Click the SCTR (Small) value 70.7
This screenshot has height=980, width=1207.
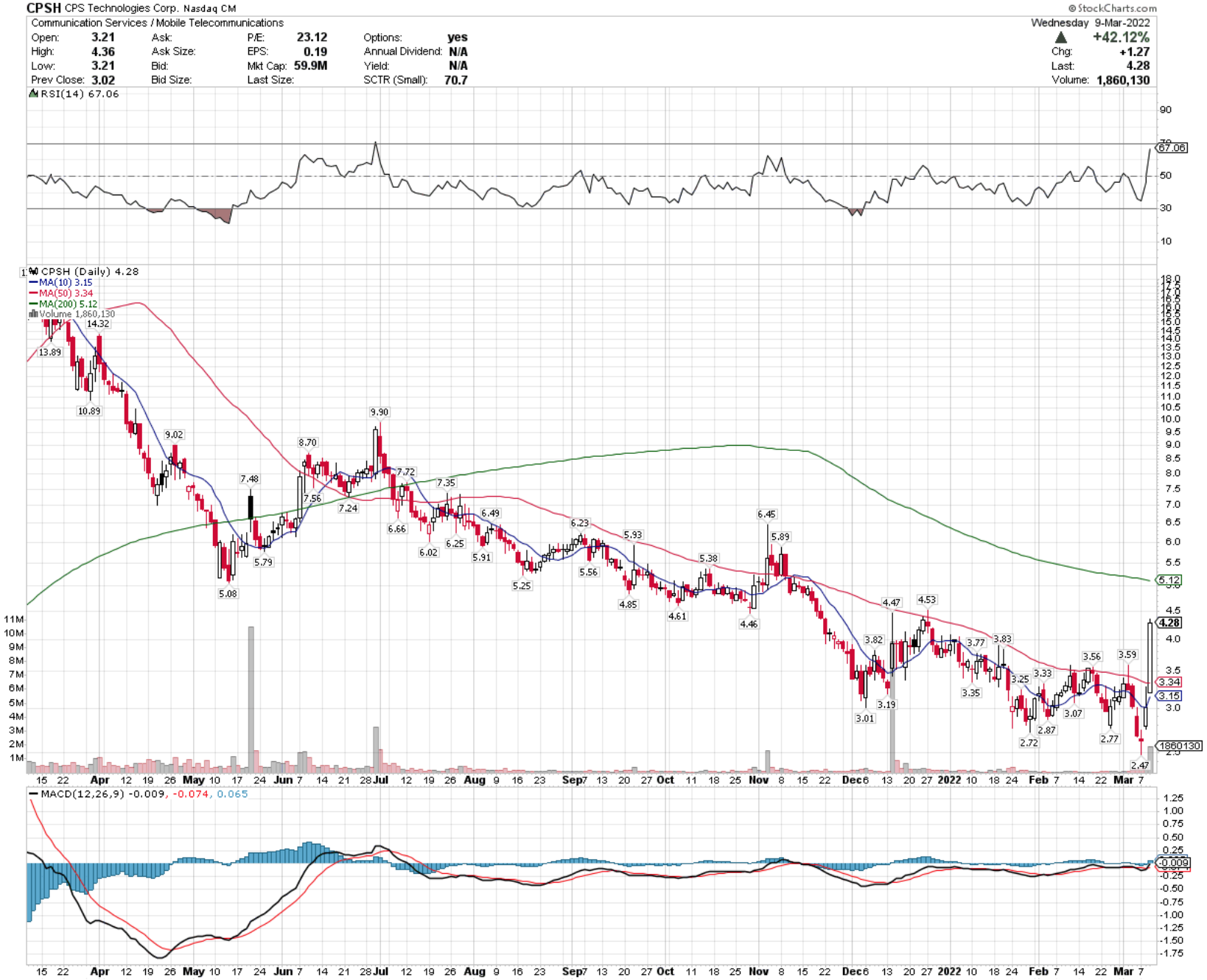pos(455,80)
